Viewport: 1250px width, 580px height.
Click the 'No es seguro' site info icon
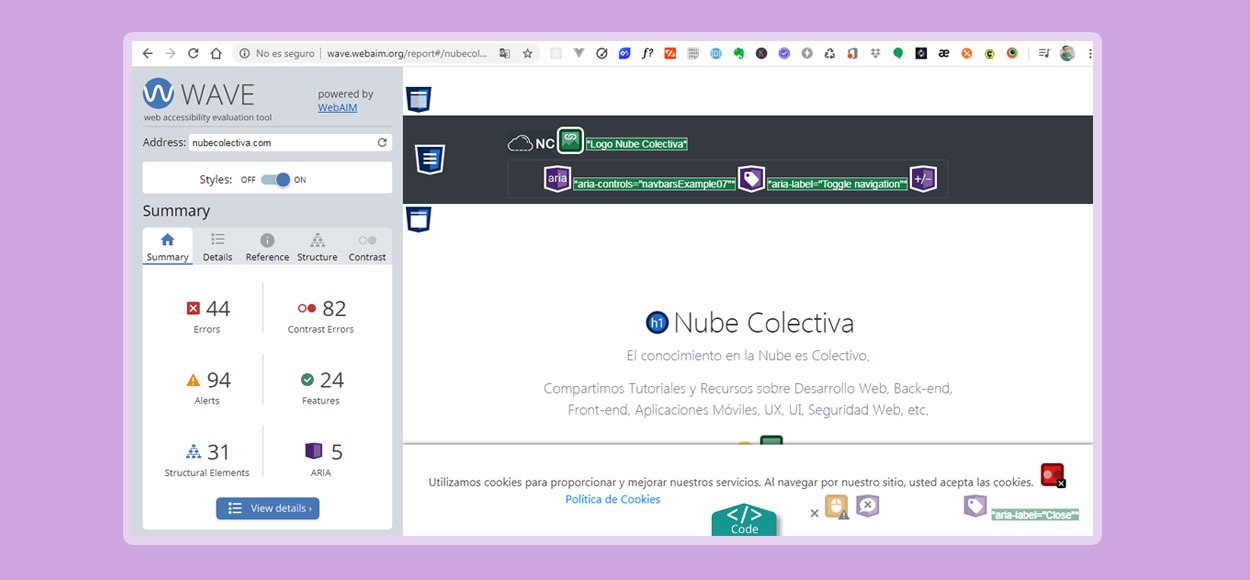(244, 53)
